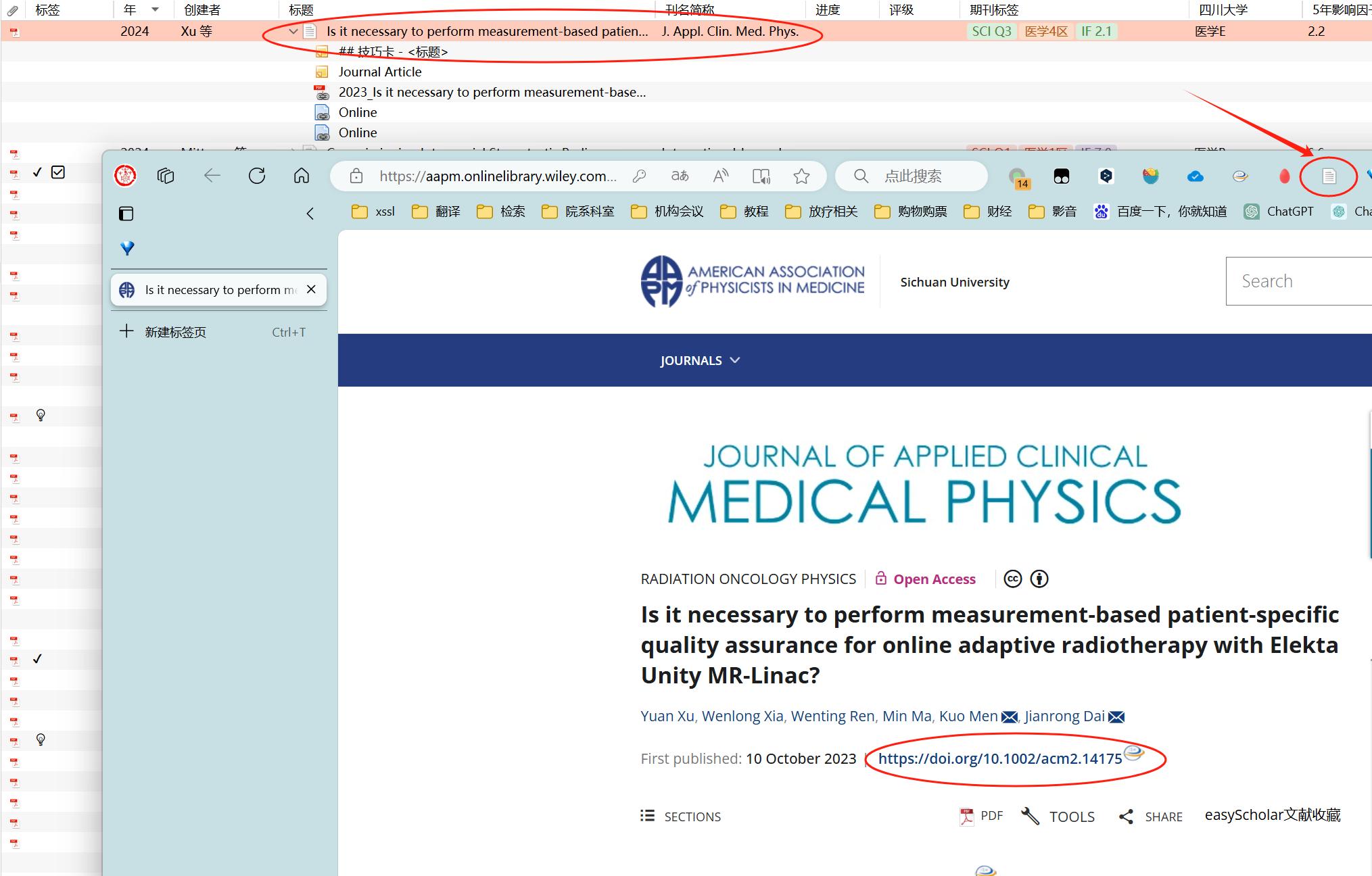Open the year column sort dropdown arrow
Image resolution: width=1372 pixels, height=876 pixels.
click(x=155, y=9)
